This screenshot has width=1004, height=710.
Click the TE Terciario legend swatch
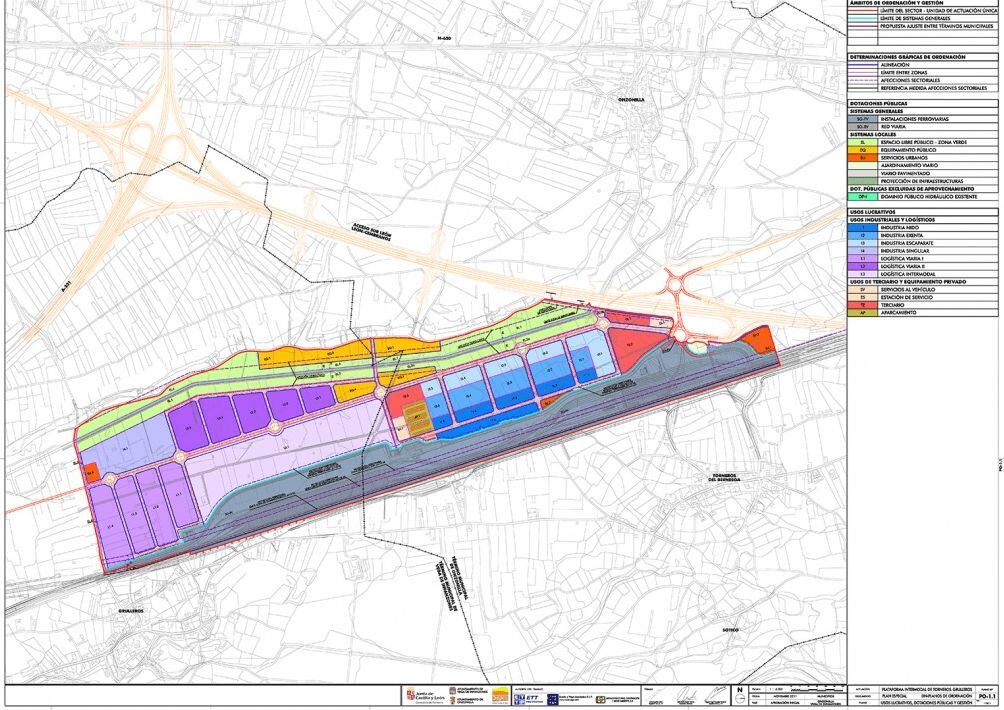[x=861, y=304]
